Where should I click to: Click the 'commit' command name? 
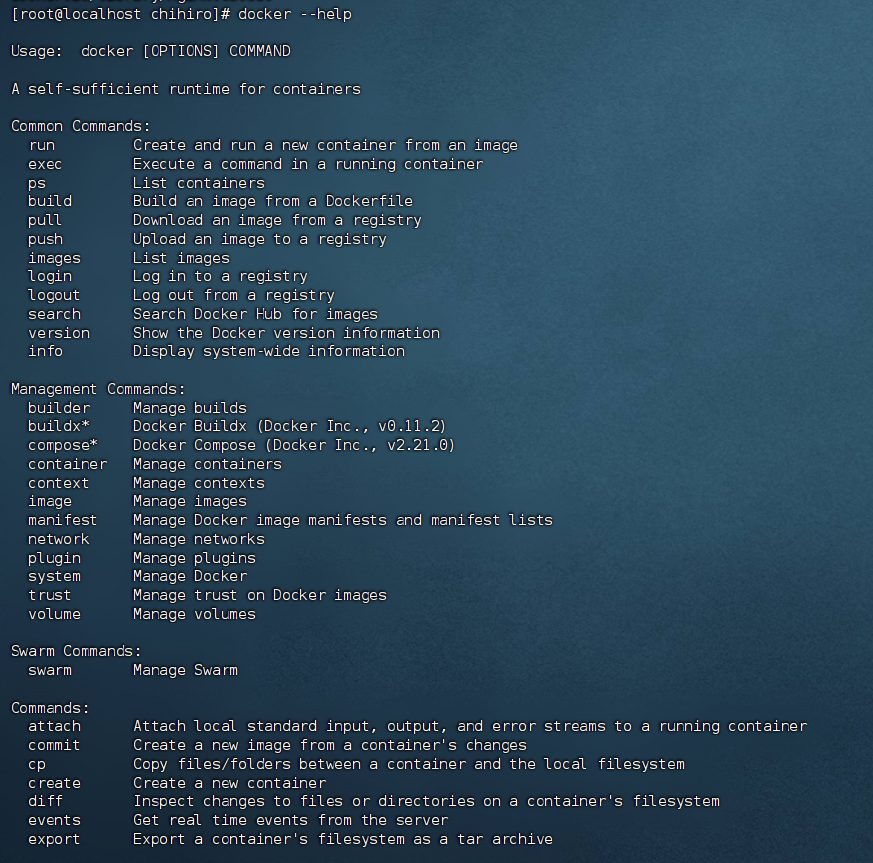coord(55,745)
